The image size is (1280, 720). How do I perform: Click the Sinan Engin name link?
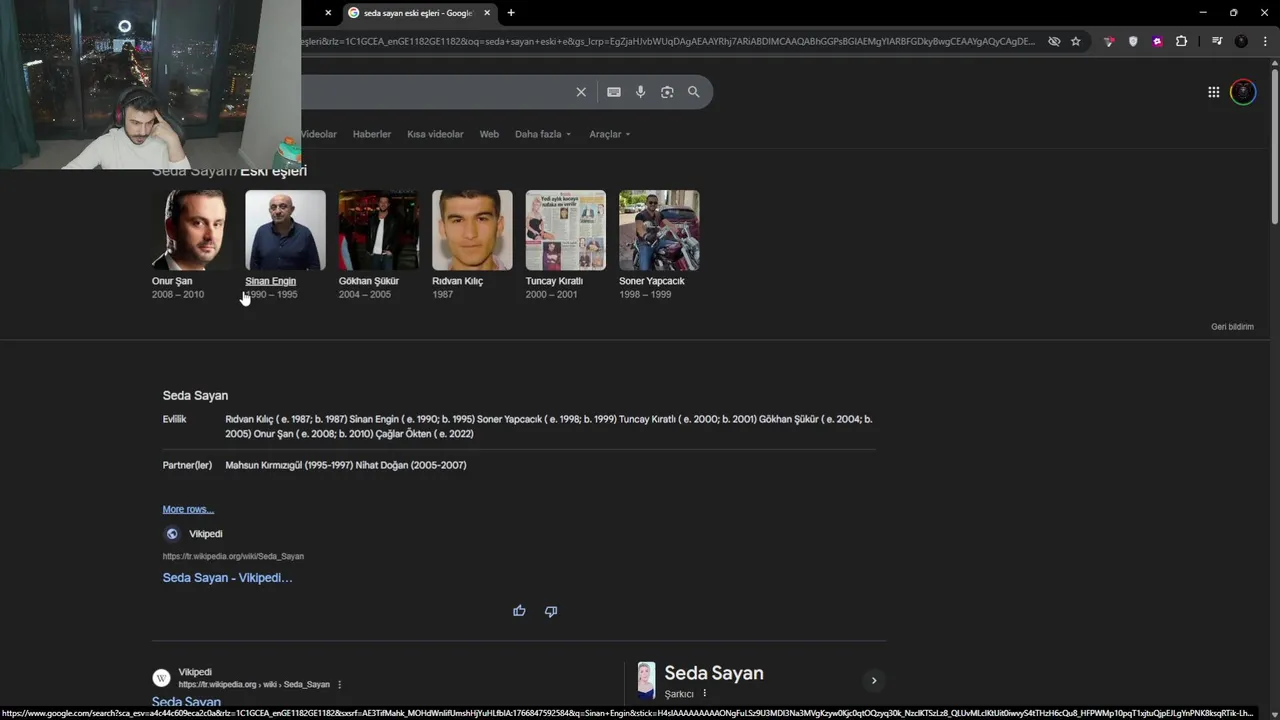[x=271, y=281]
